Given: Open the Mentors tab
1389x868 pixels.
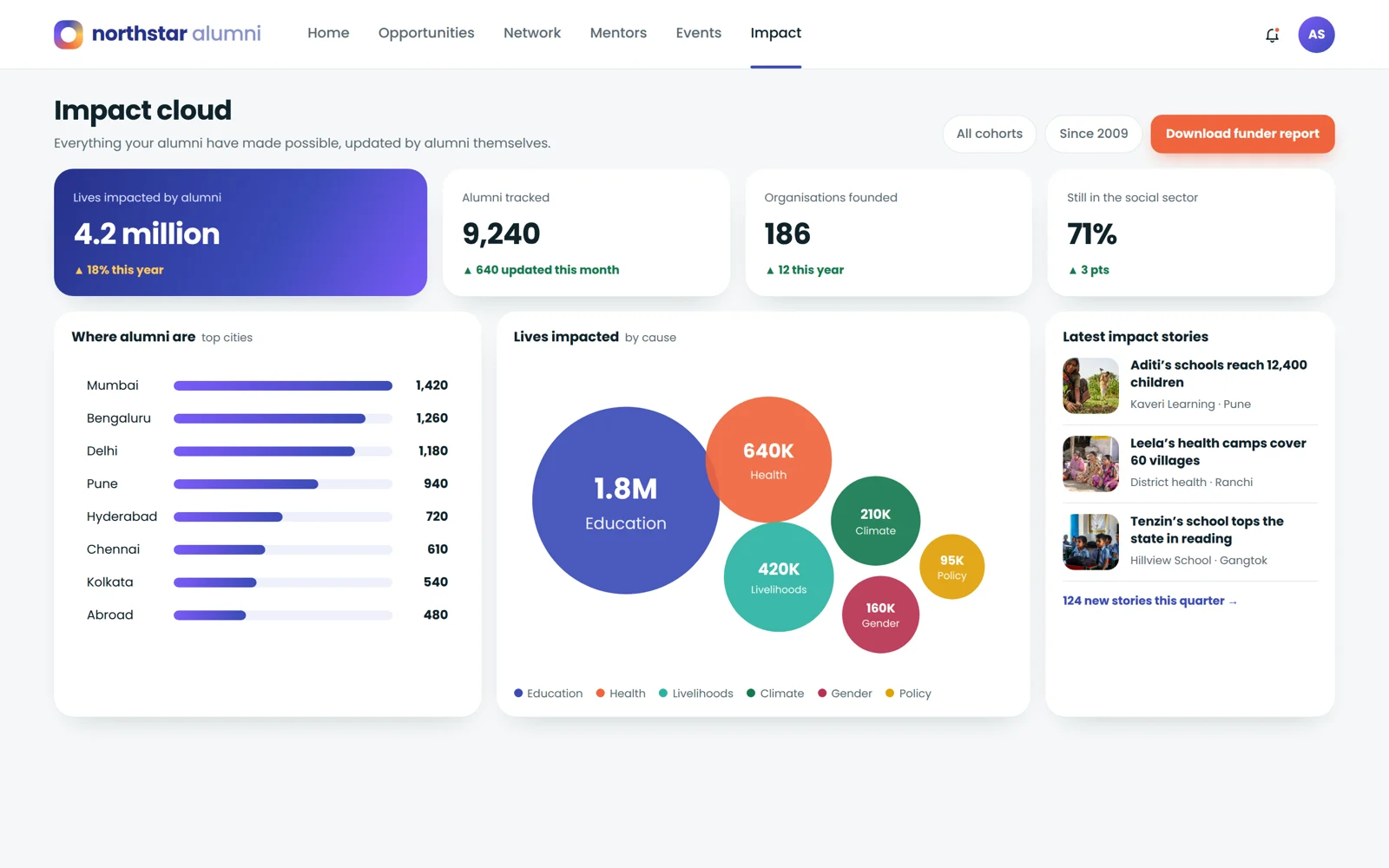Looking at the screenshot, I should coord(618,33).
